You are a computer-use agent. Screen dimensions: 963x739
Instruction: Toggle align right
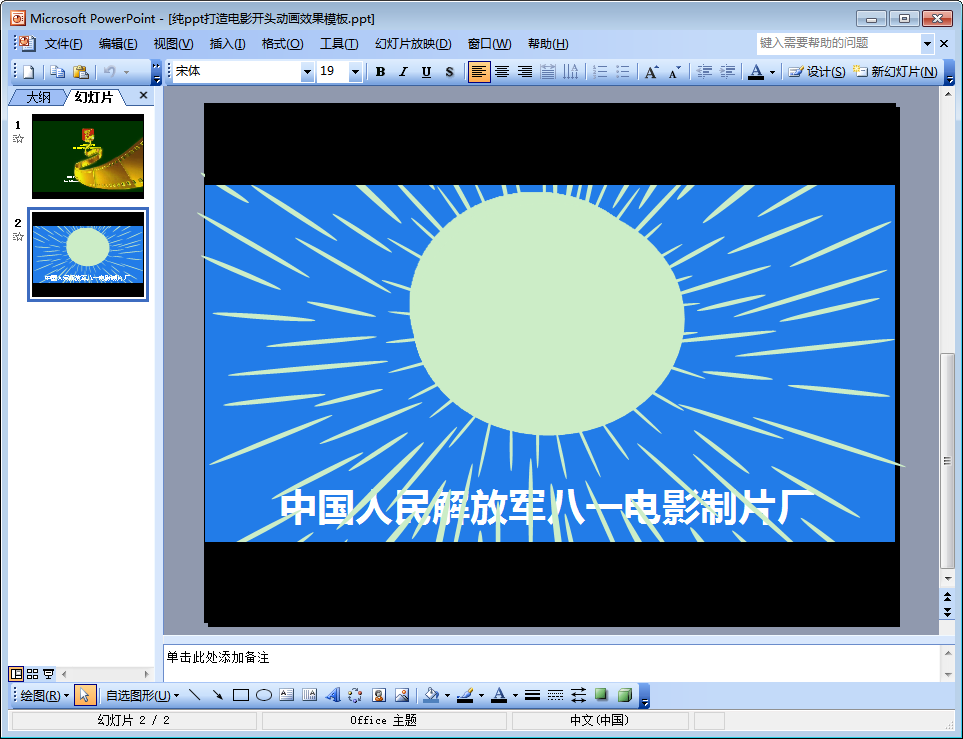click(x=524, y=72)
